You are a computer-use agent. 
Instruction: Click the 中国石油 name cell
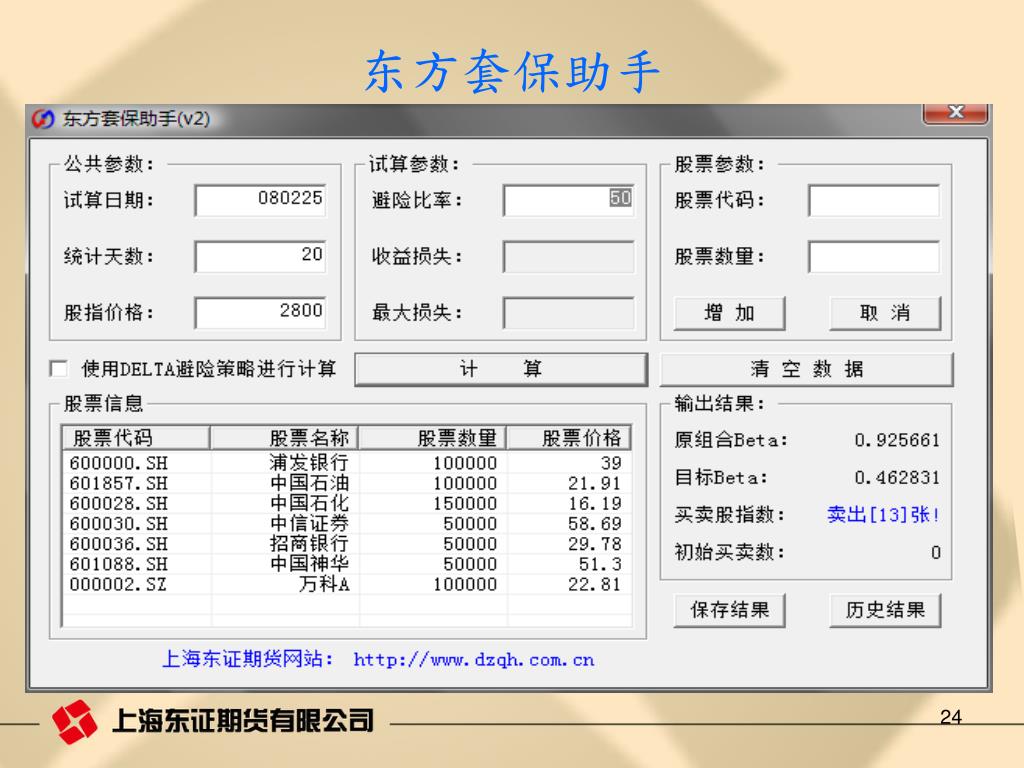(x=310, y=483)
